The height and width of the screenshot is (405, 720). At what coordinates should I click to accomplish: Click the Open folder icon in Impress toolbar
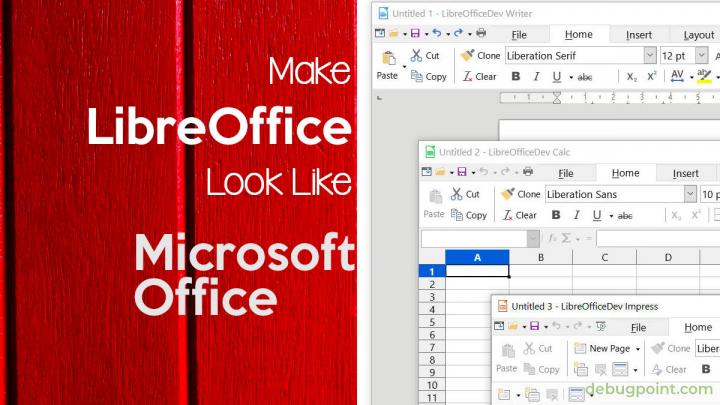coord(513,326)
